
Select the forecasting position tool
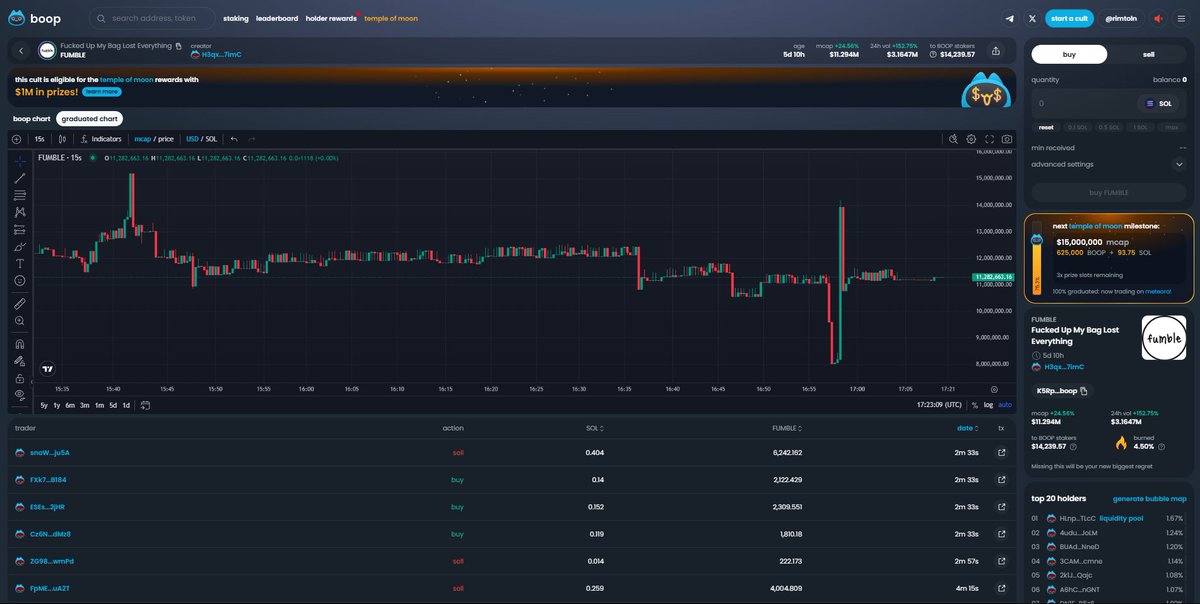(x=20, y=229)
